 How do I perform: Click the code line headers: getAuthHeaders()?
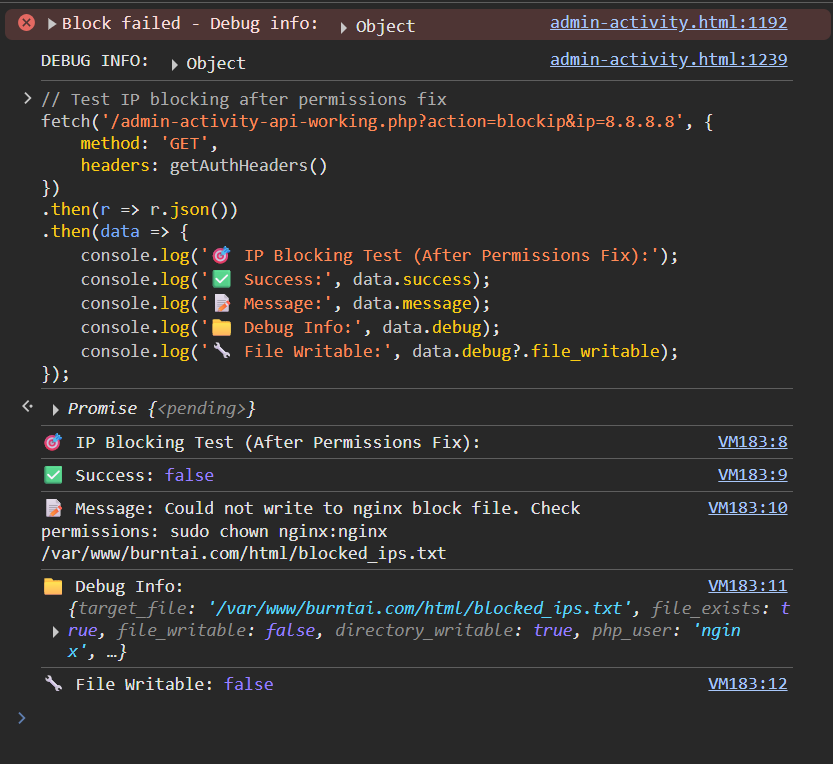(203, 166)
